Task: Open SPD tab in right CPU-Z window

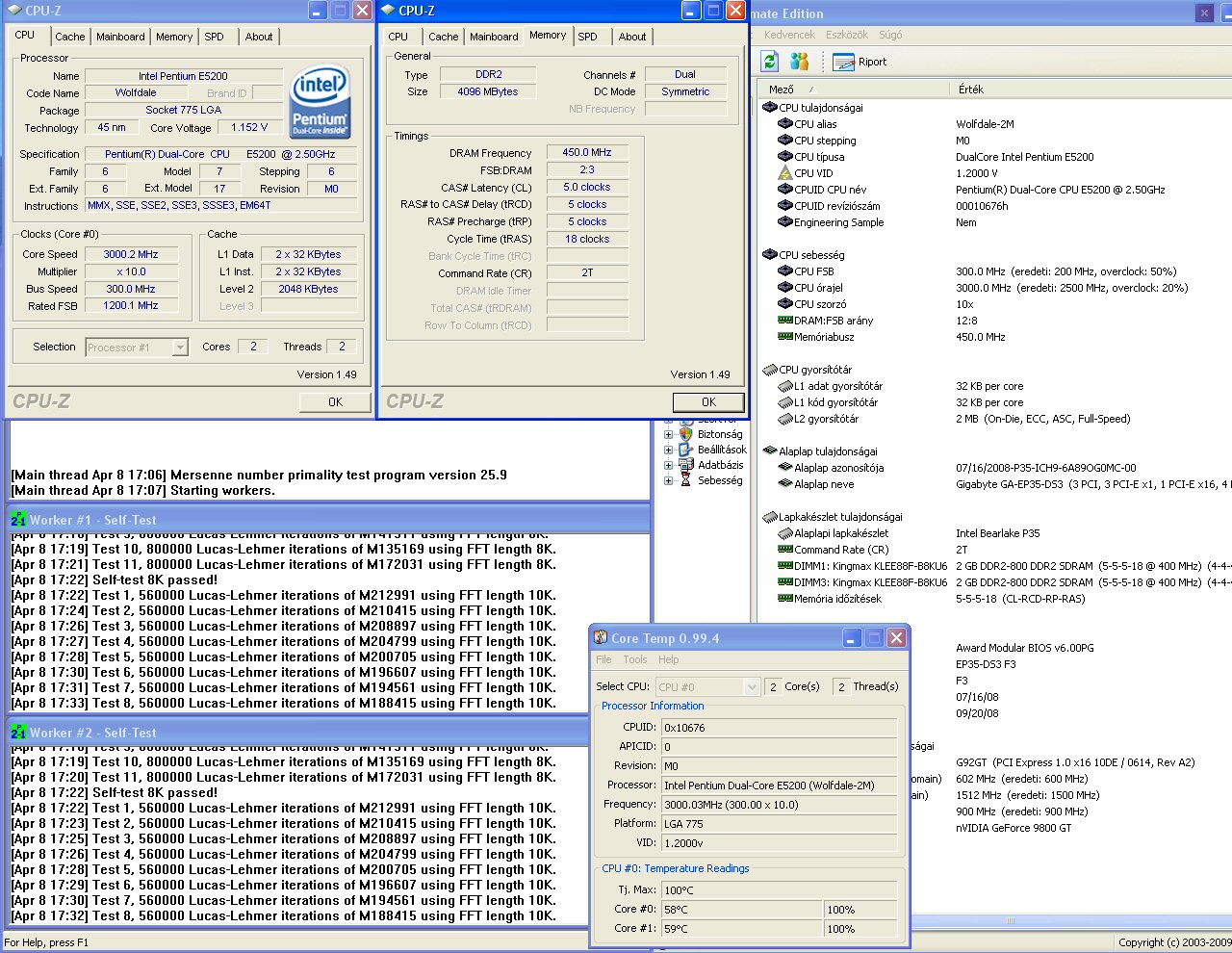Action: pyautogui.click(x=587, y=37)
